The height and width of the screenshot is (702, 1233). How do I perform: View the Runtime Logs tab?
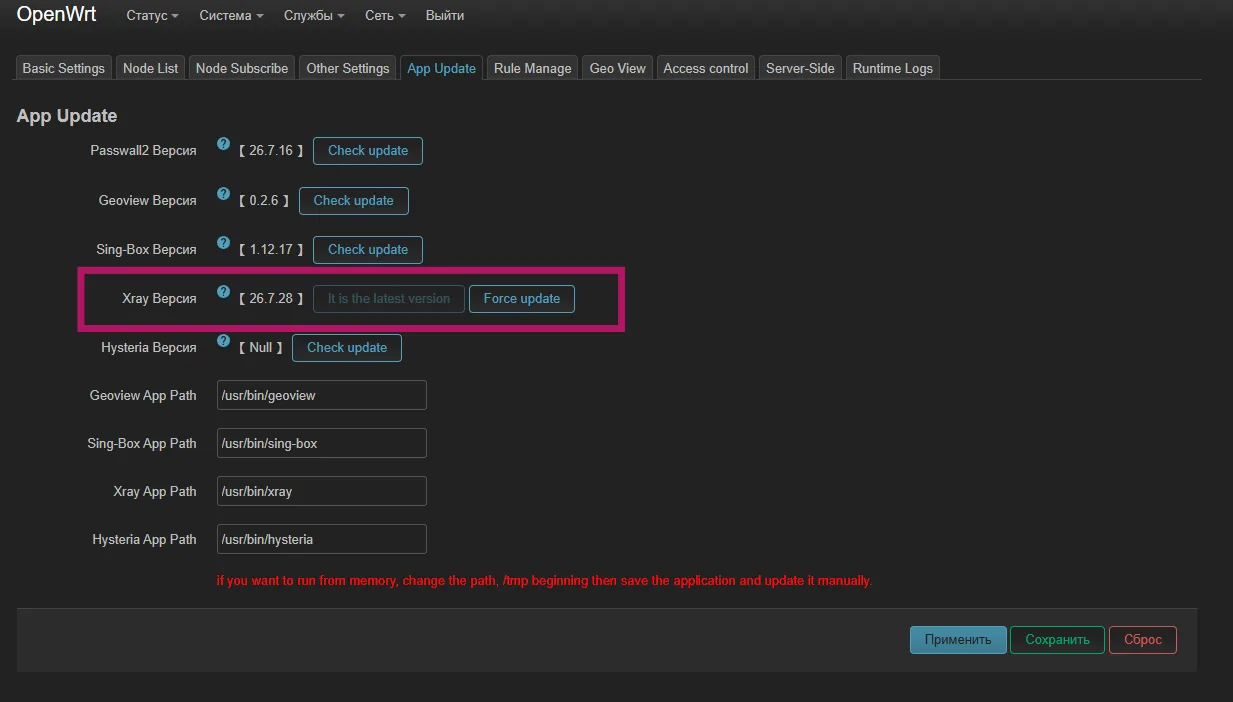(893, 68)
